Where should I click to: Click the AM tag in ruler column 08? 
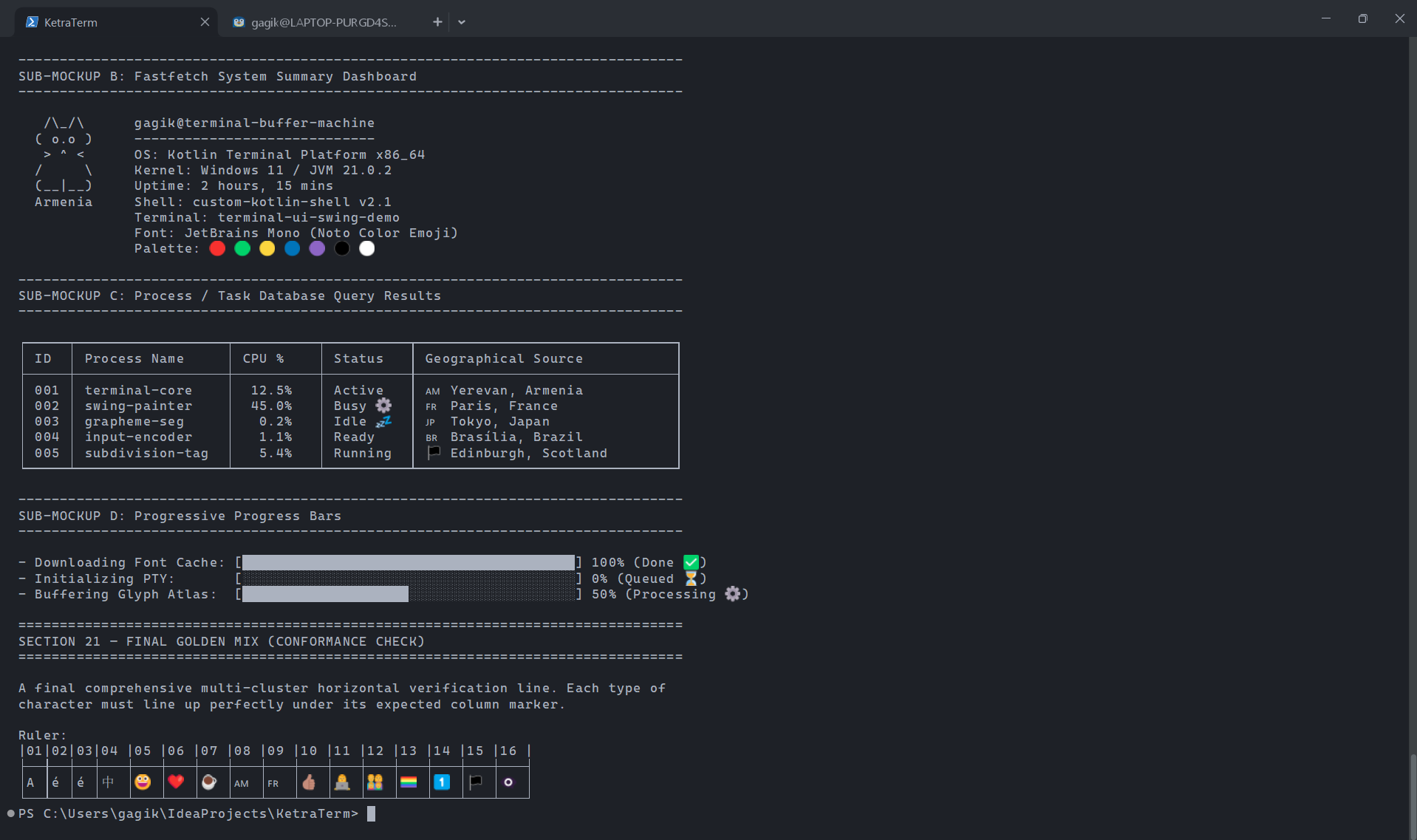click(x=242, y=784)
